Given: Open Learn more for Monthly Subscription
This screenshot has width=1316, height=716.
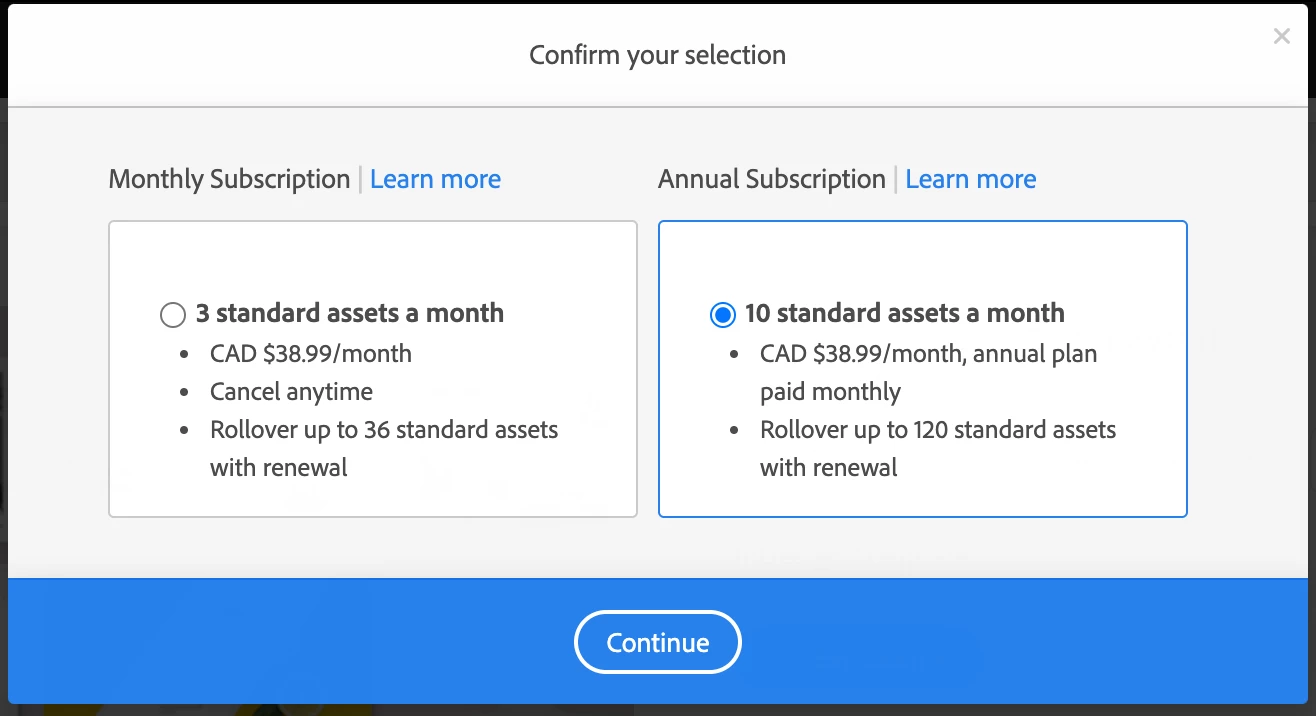Looking at the screenshot, I should tap(435, 179).
